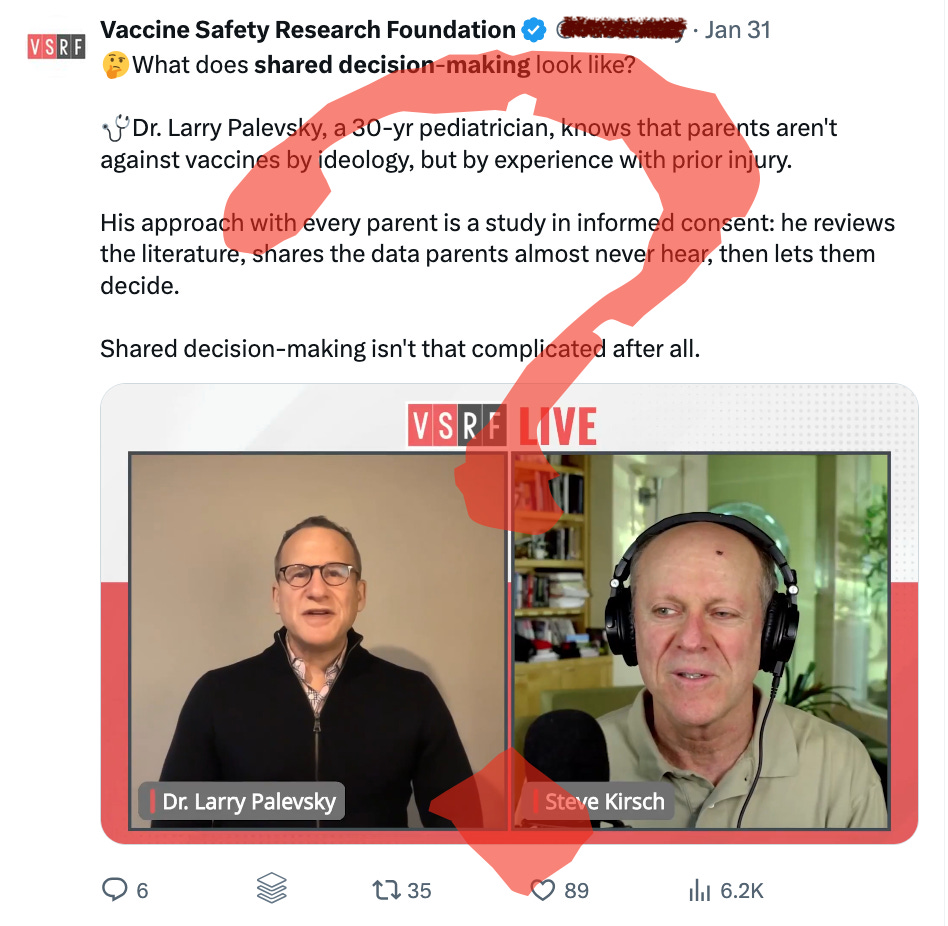Screen dimensions: 948x926
Task: Click the redacted account handle
Action: pos(621,29)
